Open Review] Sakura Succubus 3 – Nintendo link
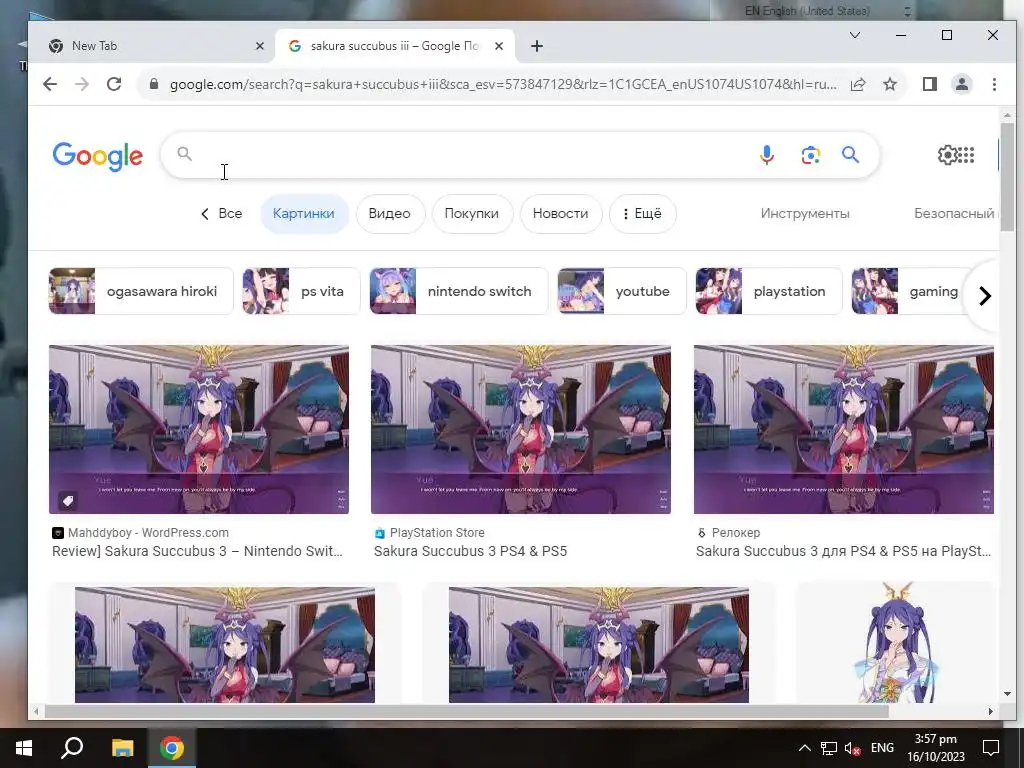The image size is (1024, 768). [x=197, y=551]
